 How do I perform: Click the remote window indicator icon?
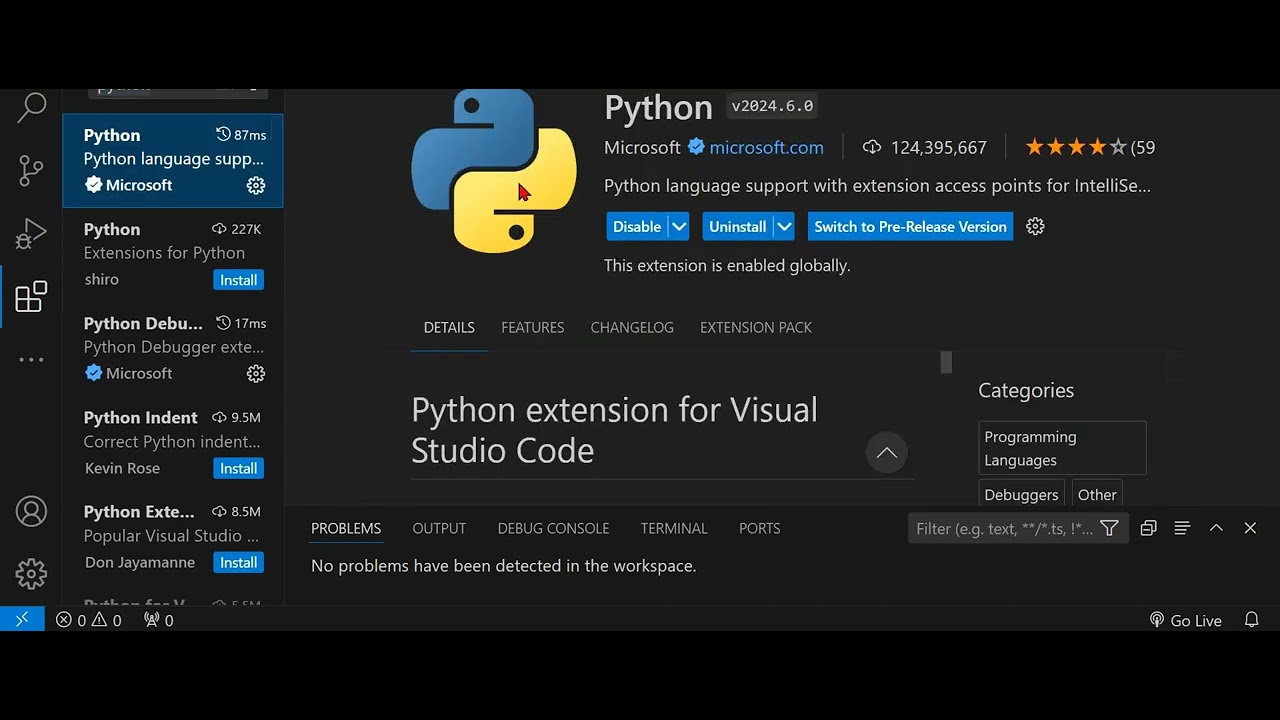[x=22, y=620]
